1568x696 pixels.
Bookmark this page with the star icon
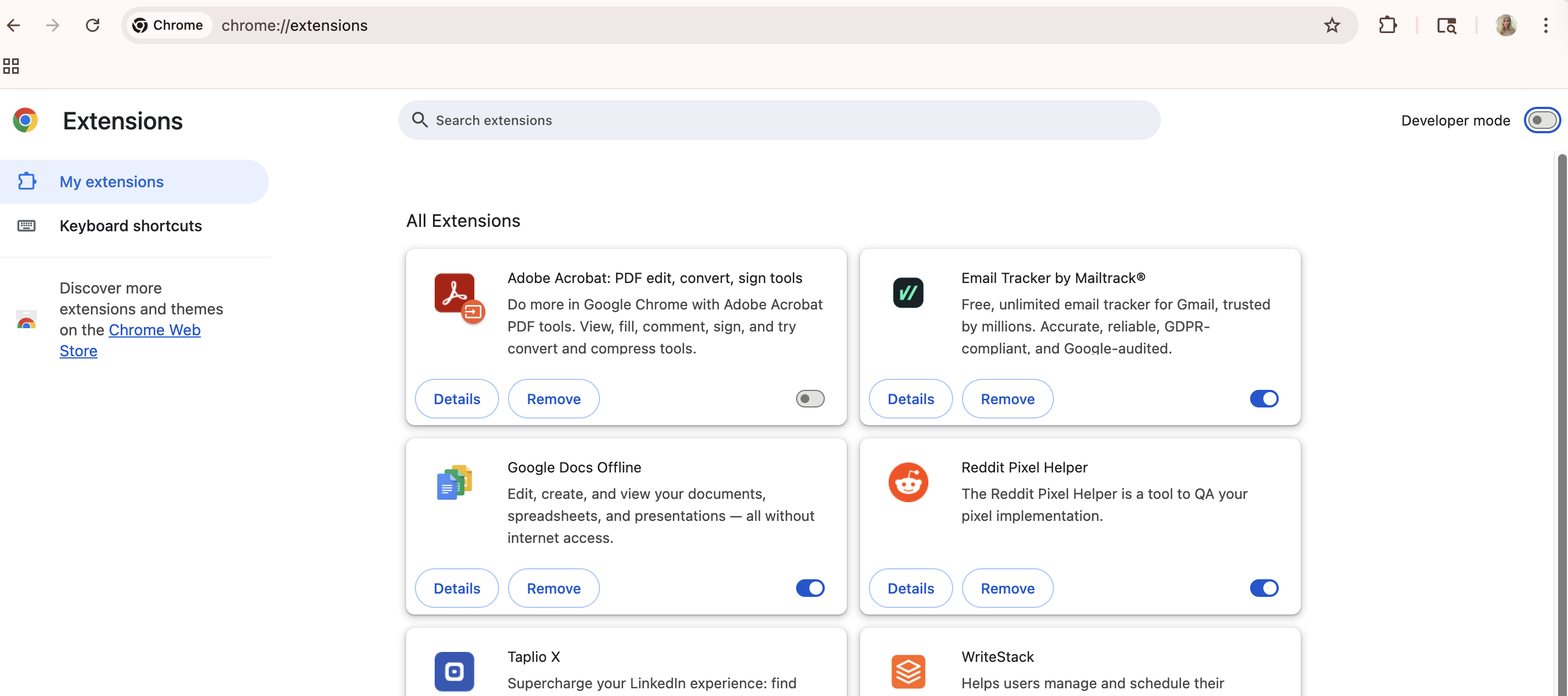click(x=1331, y=25)
